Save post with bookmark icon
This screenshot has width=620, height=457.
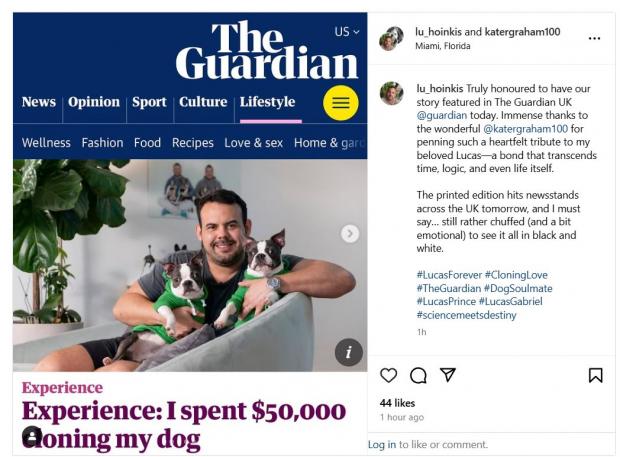[x=595, y=375]
